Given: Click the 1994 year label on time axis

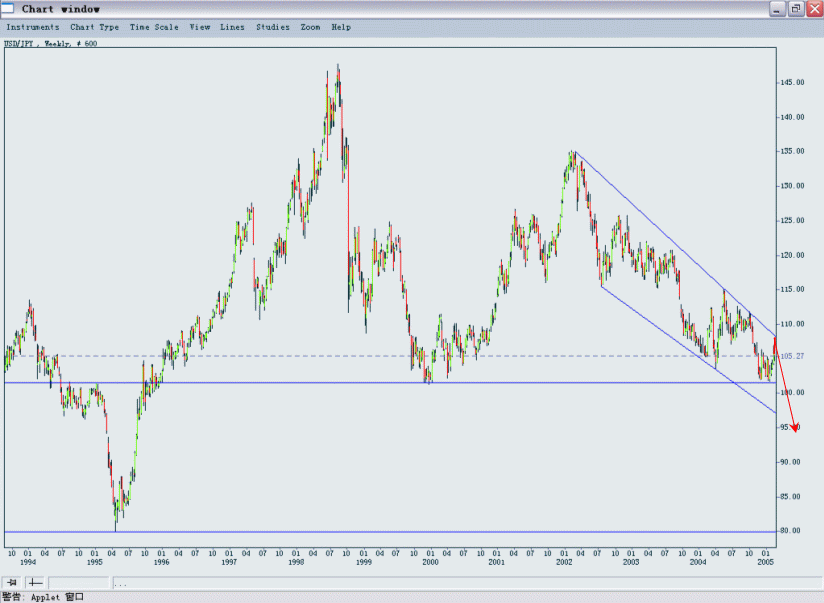Looking at the screenshot, I should (28, 563).
